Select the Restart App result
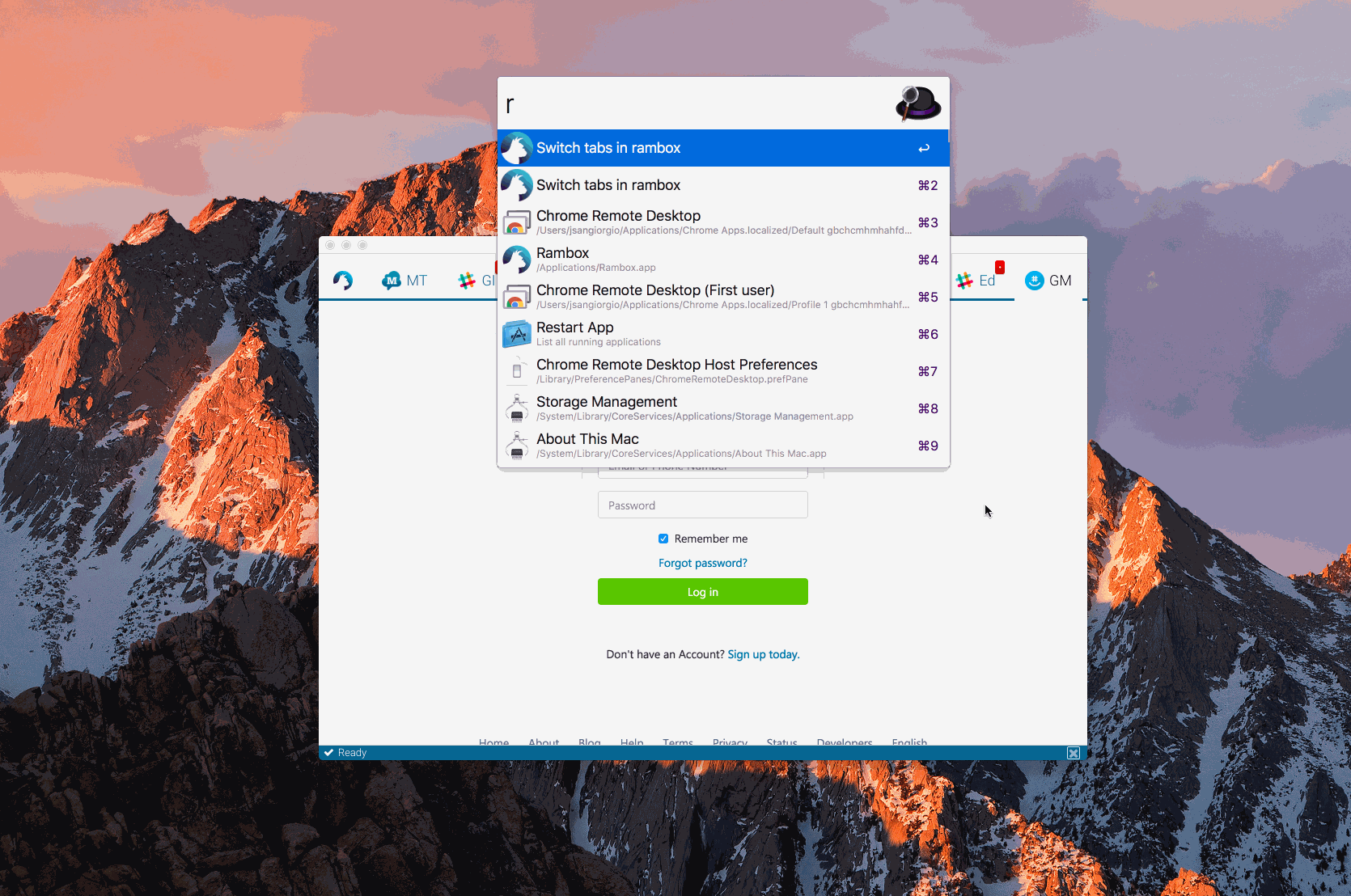 coord(723,334)
